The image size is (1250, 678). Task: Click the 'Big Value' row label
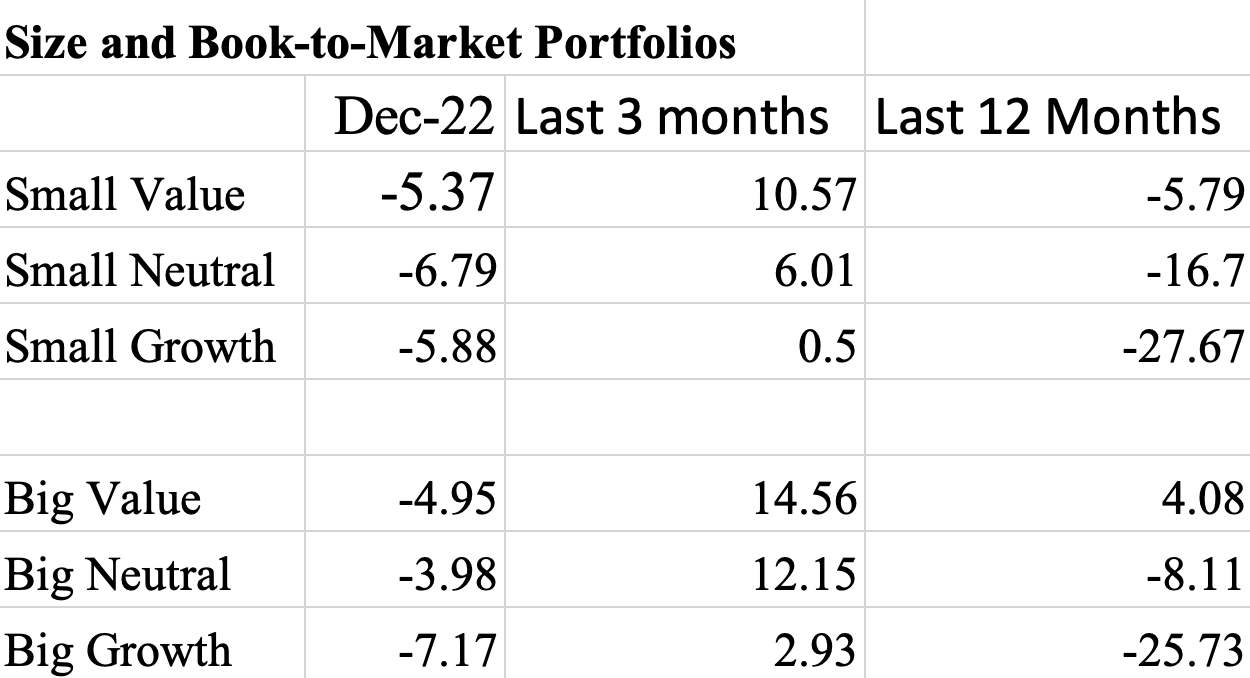[x=103, y=498]
